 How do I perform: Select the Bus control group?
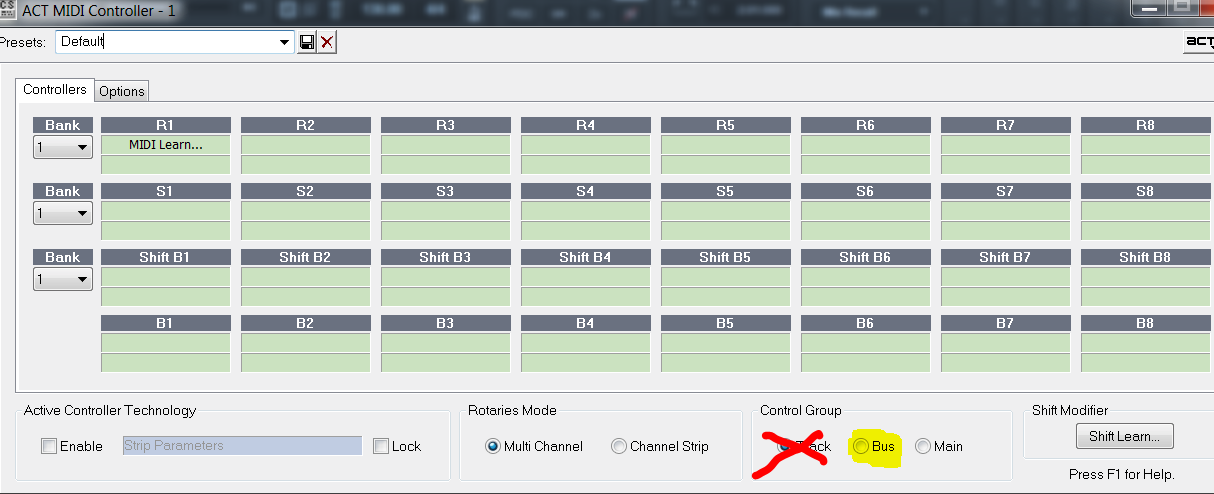[861, 446]
